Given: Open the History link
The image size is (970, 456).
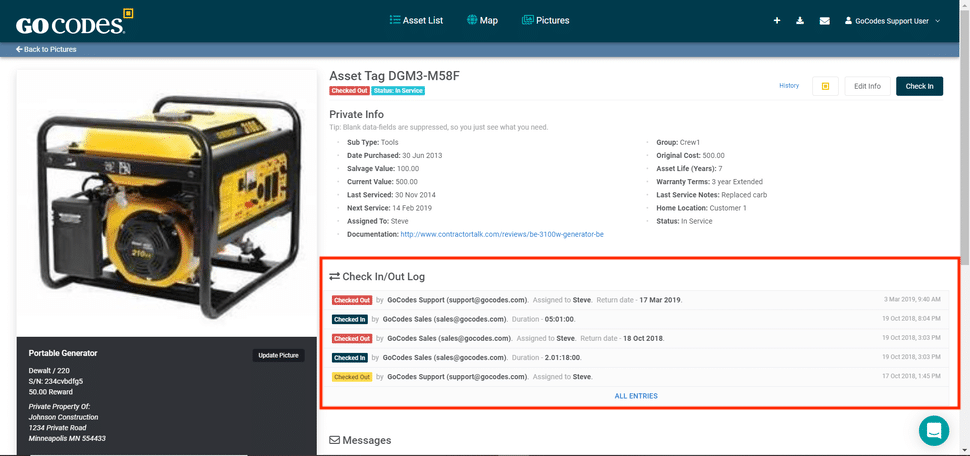Looking at the screenshot, I should tap(789, 86).
